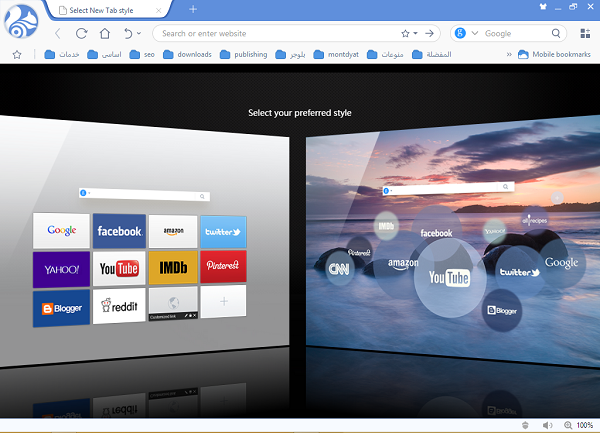Click the Yahoo tile in classic style
Image resolution: width=600 pixels, height=433 pixels.
click(61, 269)
